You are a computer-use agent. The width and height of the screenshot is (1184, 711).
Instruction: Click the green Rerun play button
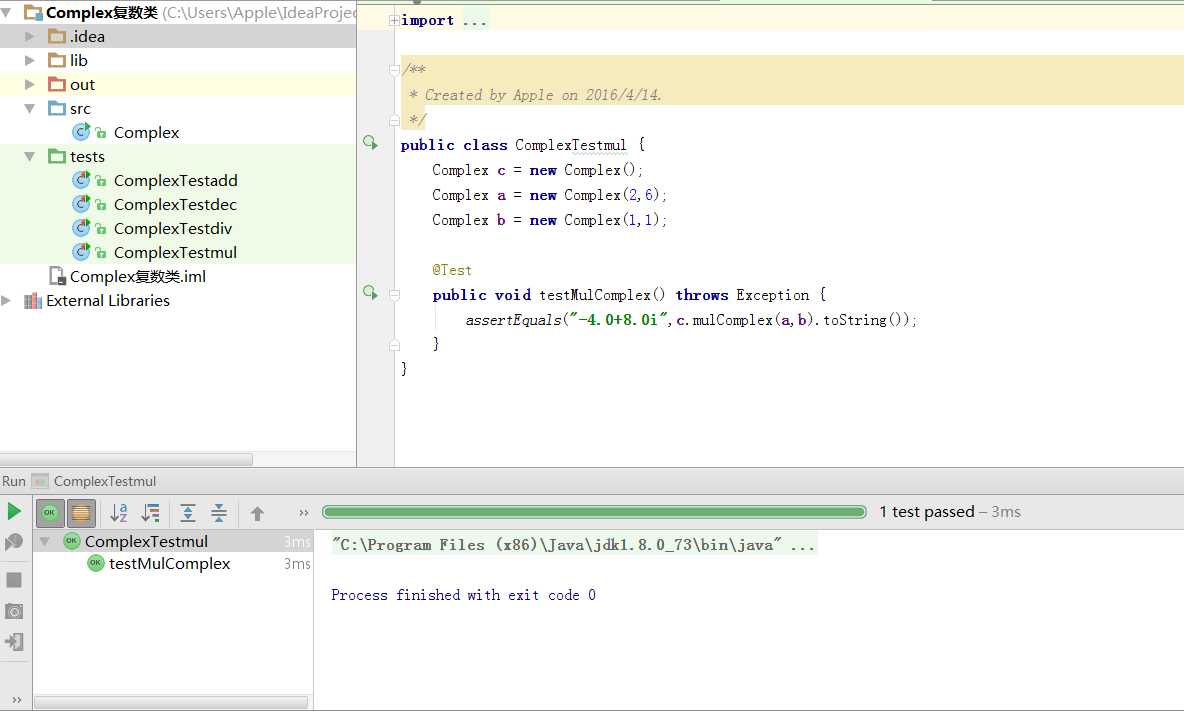pos(14,512)
